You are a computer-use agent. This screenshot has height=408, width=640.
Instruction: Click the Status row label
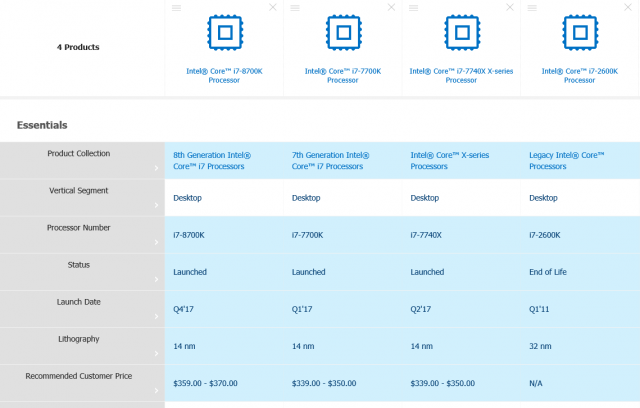coord(79,265)
